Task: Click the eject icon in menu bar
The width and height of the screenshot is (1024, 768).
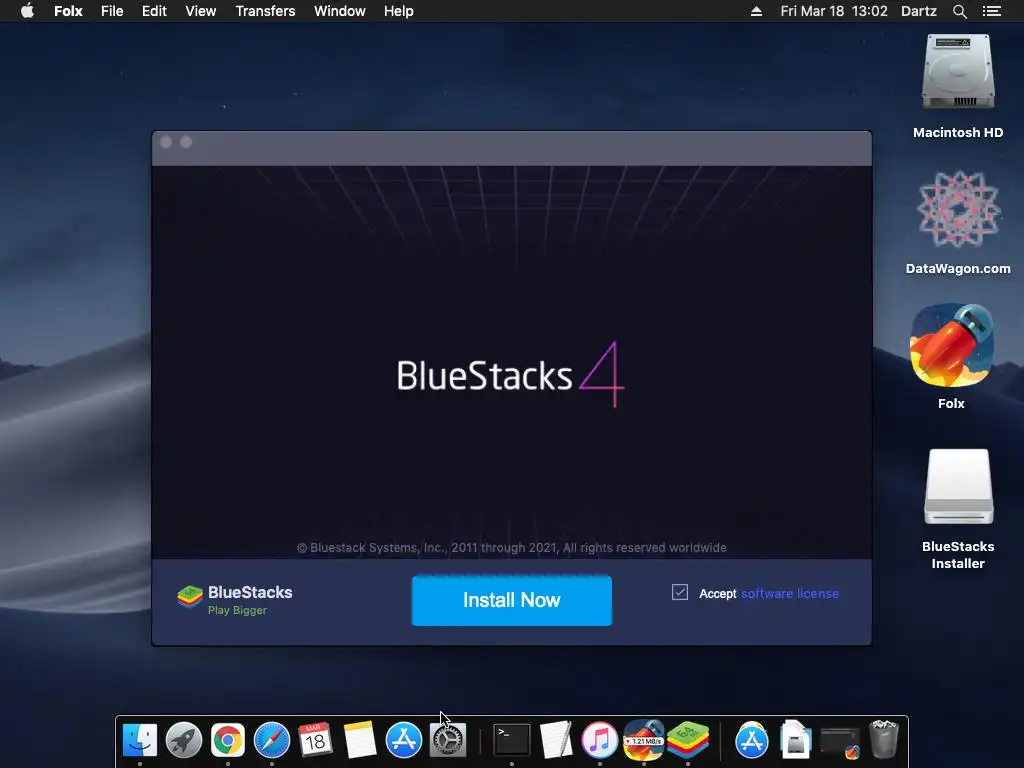Action: pos(756,11)
